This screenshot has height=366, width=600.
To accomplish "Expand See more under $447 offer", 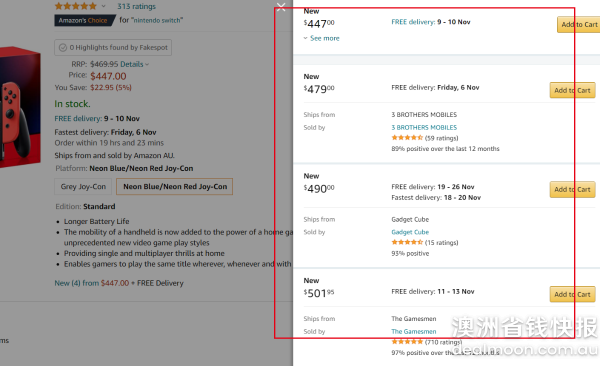I will pos(321,38).
